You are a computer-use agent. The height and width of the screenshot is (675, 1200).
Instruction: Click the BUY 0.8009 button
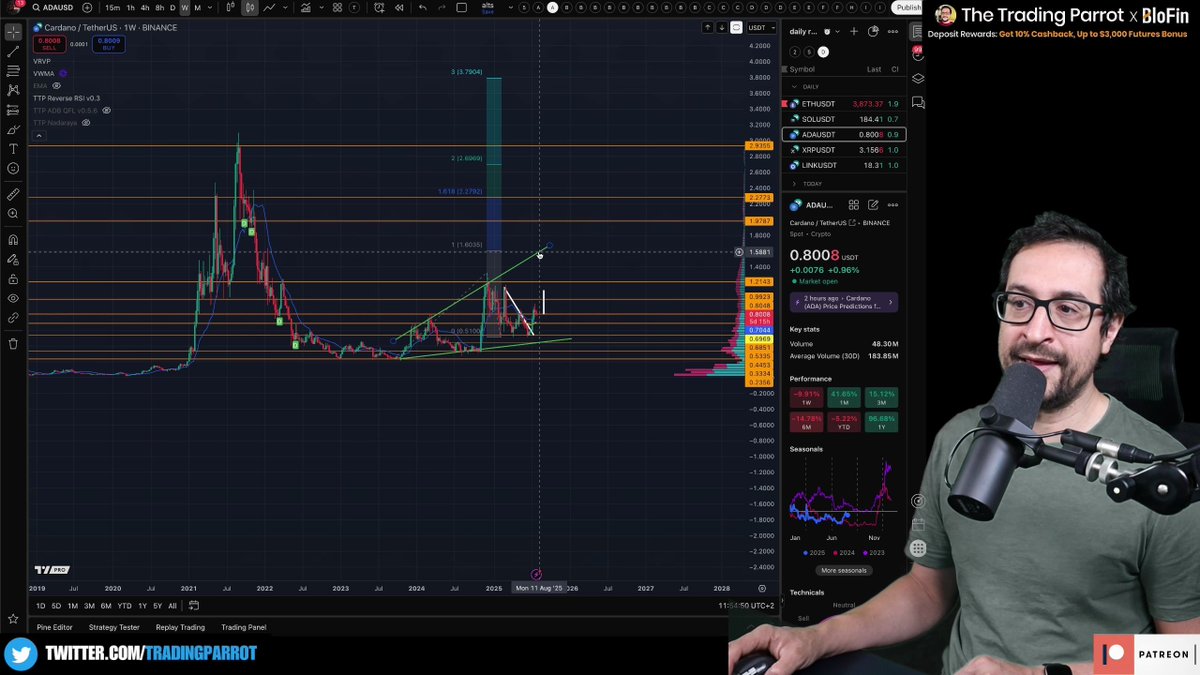click(x=109, y=44)
